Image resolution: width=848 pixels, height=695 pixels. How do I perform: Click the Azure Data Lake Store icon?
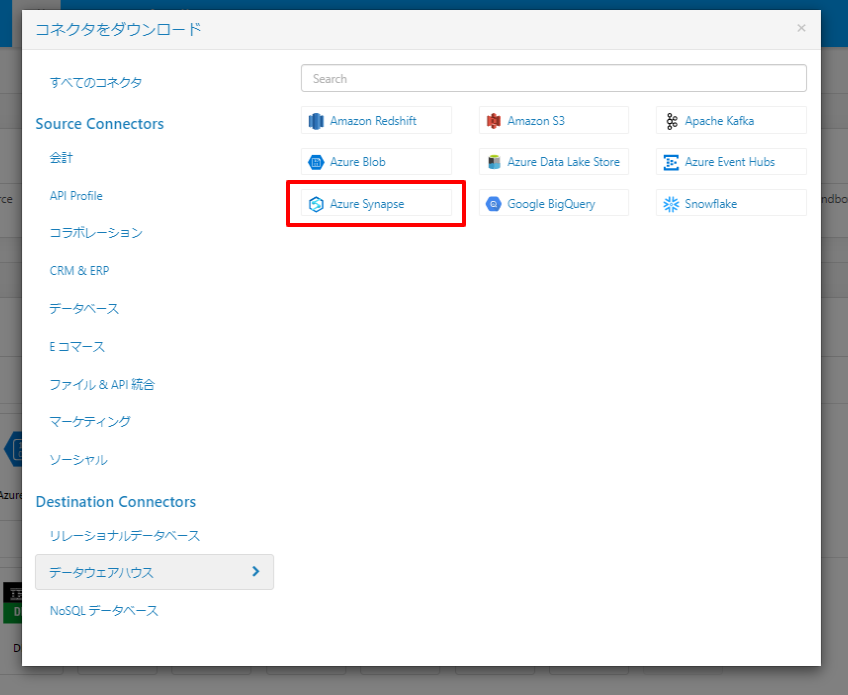point(494,162)
